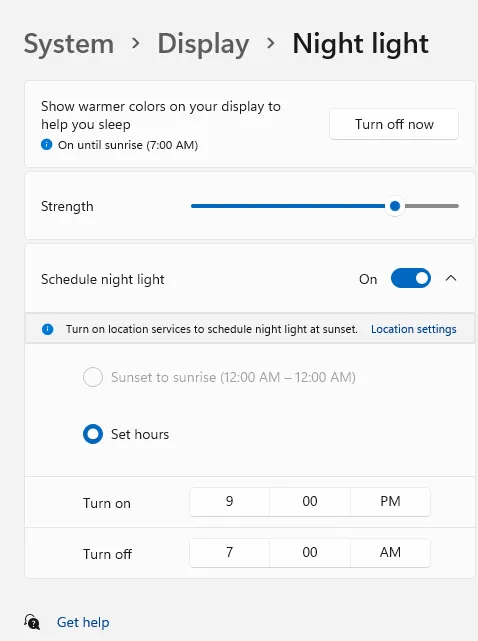The image size is (478, 641).
Task: Click Turn off now button
Action: click(x=394, y=124)
